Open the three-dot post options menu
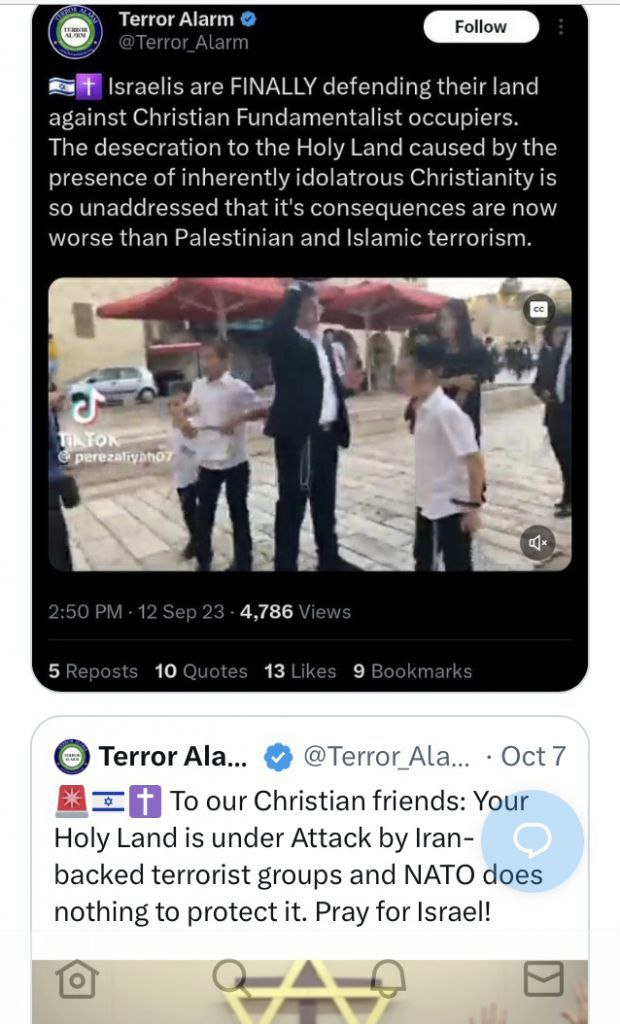620x1024 pixels. coord(561,27)
